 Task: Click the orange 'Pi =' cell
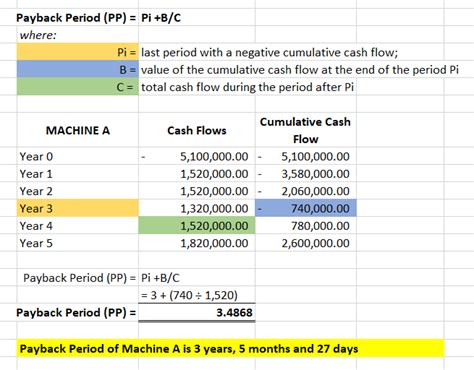[77, 52]
